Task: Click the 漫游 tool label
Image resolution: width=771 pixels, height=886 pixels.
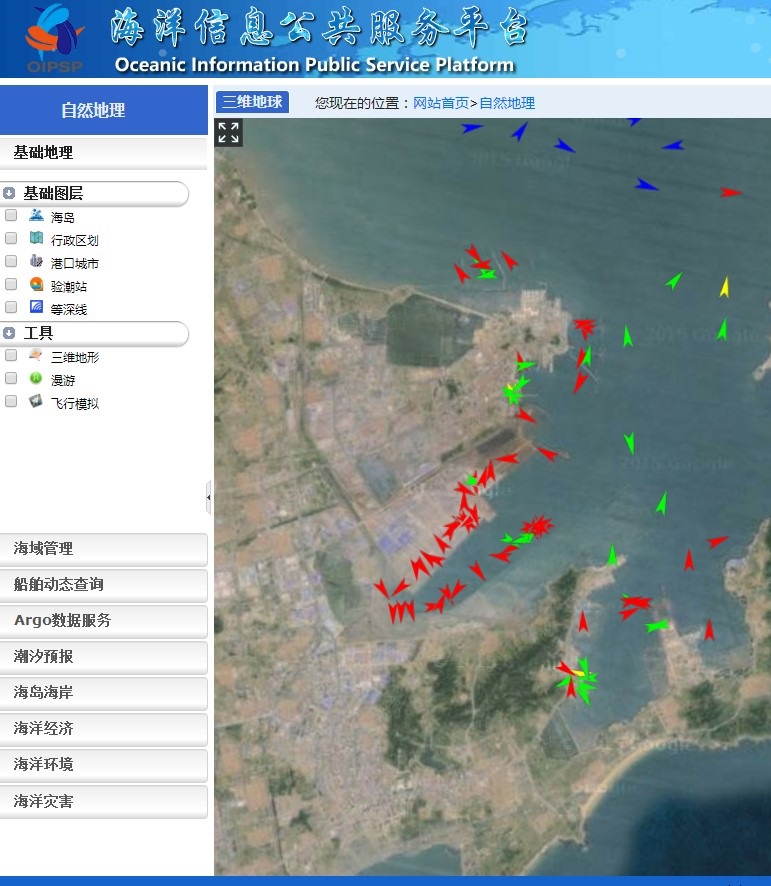Action: 63,380
